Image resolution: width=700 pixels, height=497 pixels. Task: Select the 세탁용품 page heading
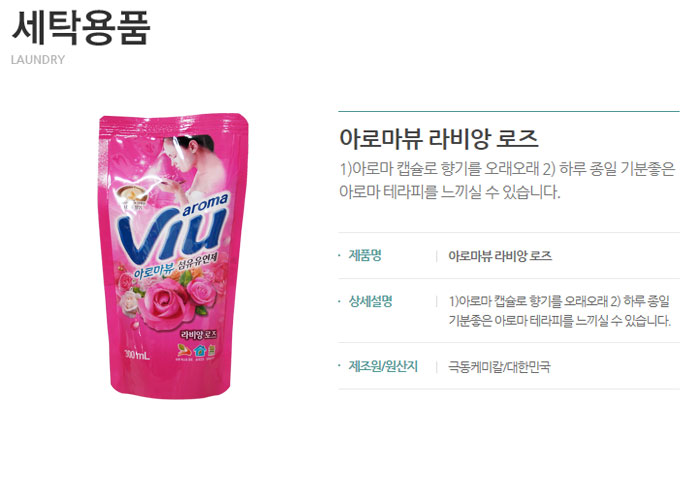pyautogui.click(x=81, y=29)
